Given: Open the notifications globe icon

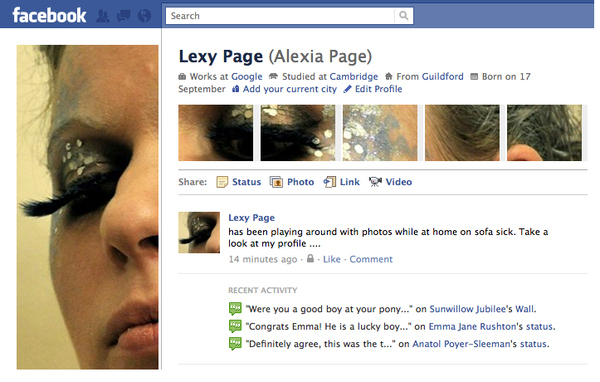Looking at the screenshot, I should pyautogui.click(x=144, y=16).
